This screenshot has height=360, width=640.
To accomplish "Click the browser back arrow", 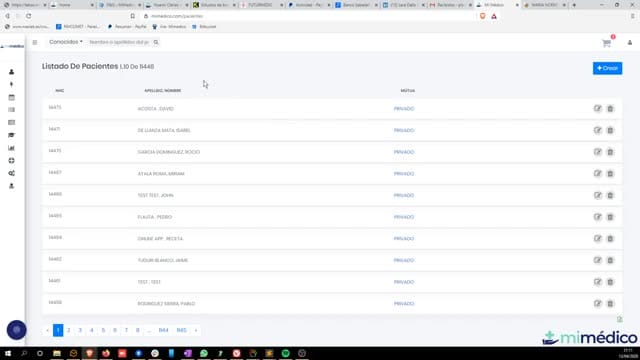I will [7, 16].
